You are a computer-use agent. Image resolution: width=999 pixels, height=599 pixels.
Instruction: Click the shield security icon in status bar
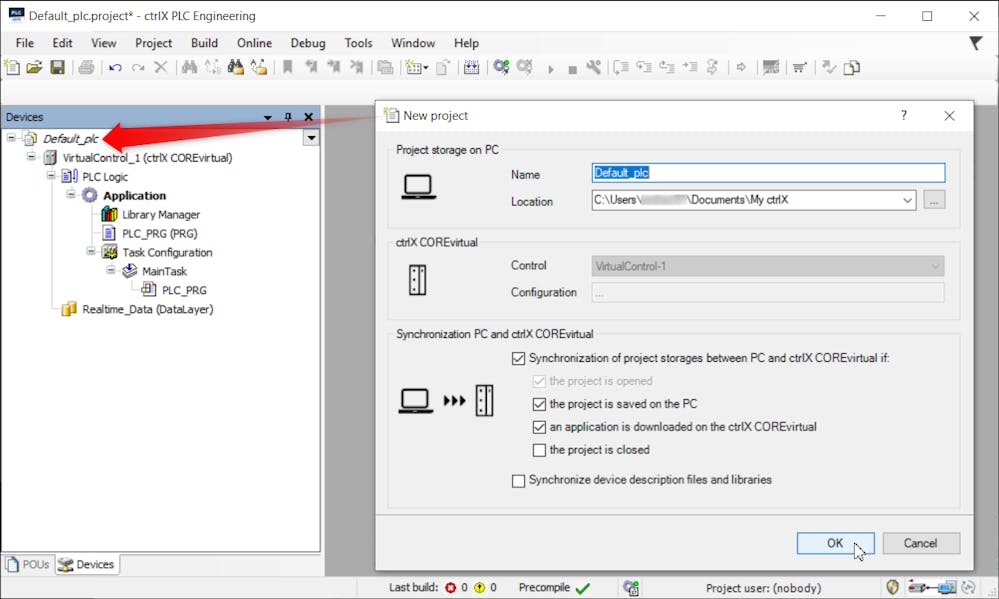pos(893,587)
